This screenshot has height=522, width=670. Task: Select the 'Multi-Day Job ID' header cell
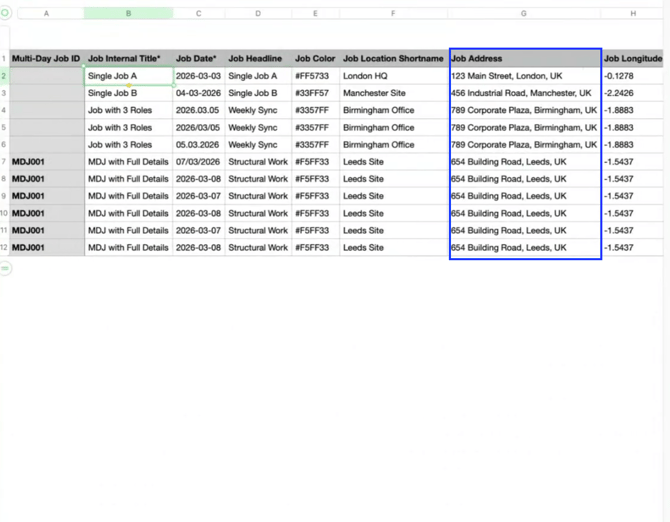(x=47, y=59)
